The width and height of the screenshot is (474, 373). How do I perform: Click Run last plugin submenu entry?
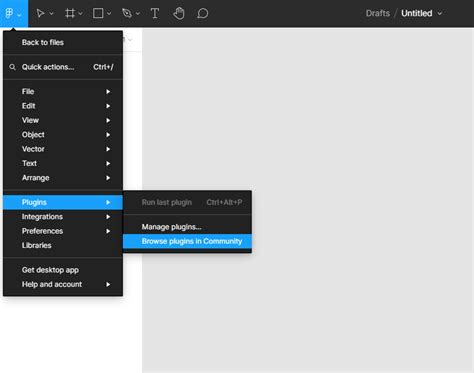(x=187, y=202)
